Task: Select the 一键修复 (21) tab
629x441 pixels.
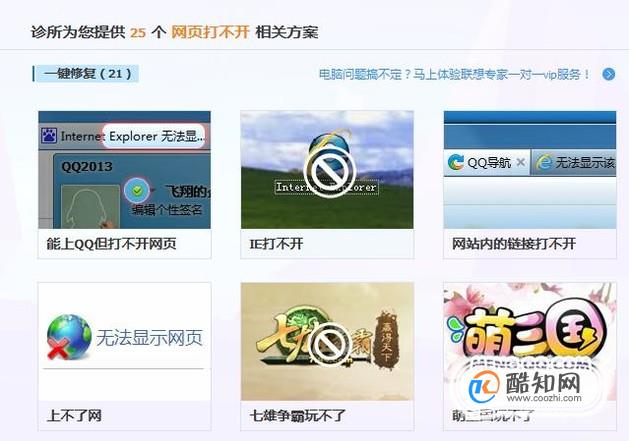Action: tap(86, 74)
